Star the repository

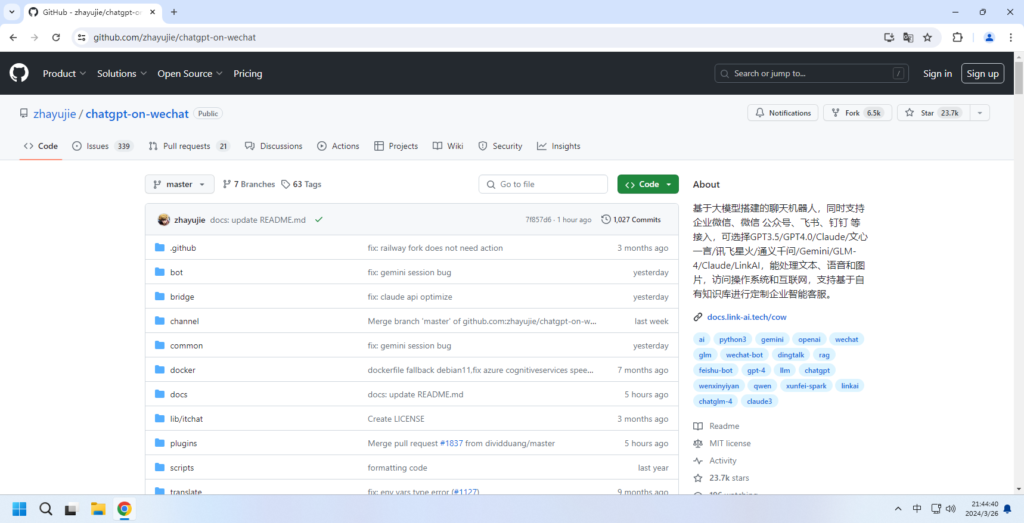click(934, 113)
